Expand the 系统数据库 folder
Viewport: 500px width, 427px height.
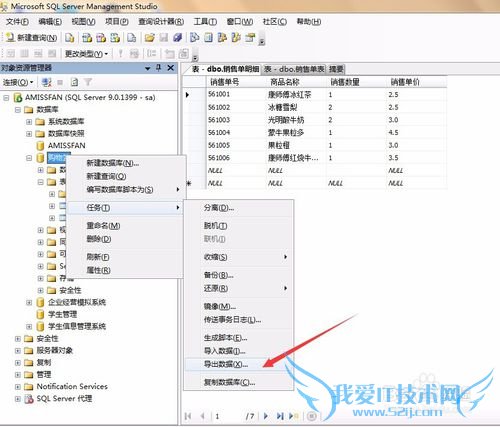[x=29, y=122]
